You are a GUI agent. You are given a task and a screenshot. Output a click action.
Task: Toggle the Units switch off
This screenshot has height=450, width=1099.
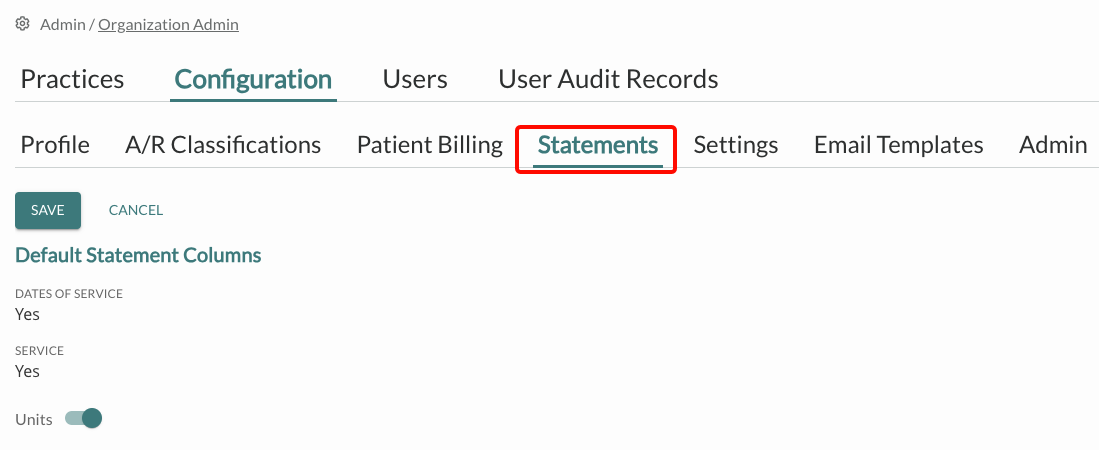[x=84, y=418]
